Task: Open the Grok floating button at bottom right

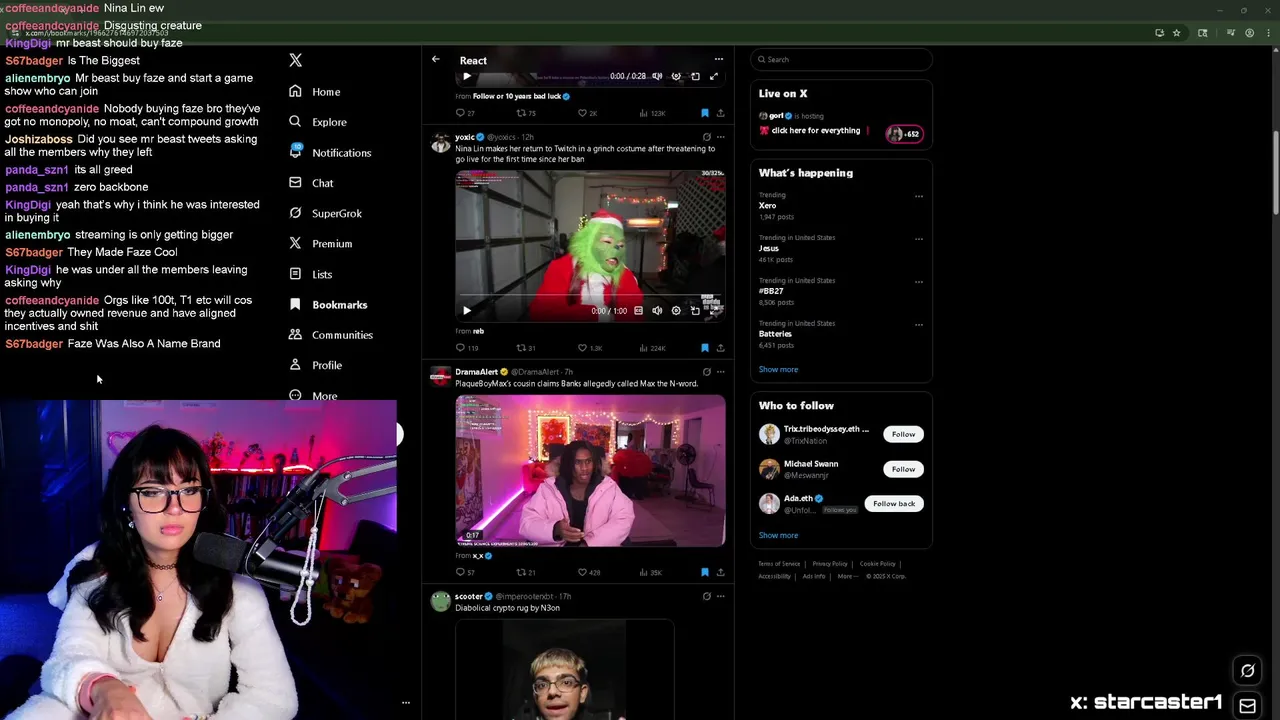Action: click(1247, 671)
